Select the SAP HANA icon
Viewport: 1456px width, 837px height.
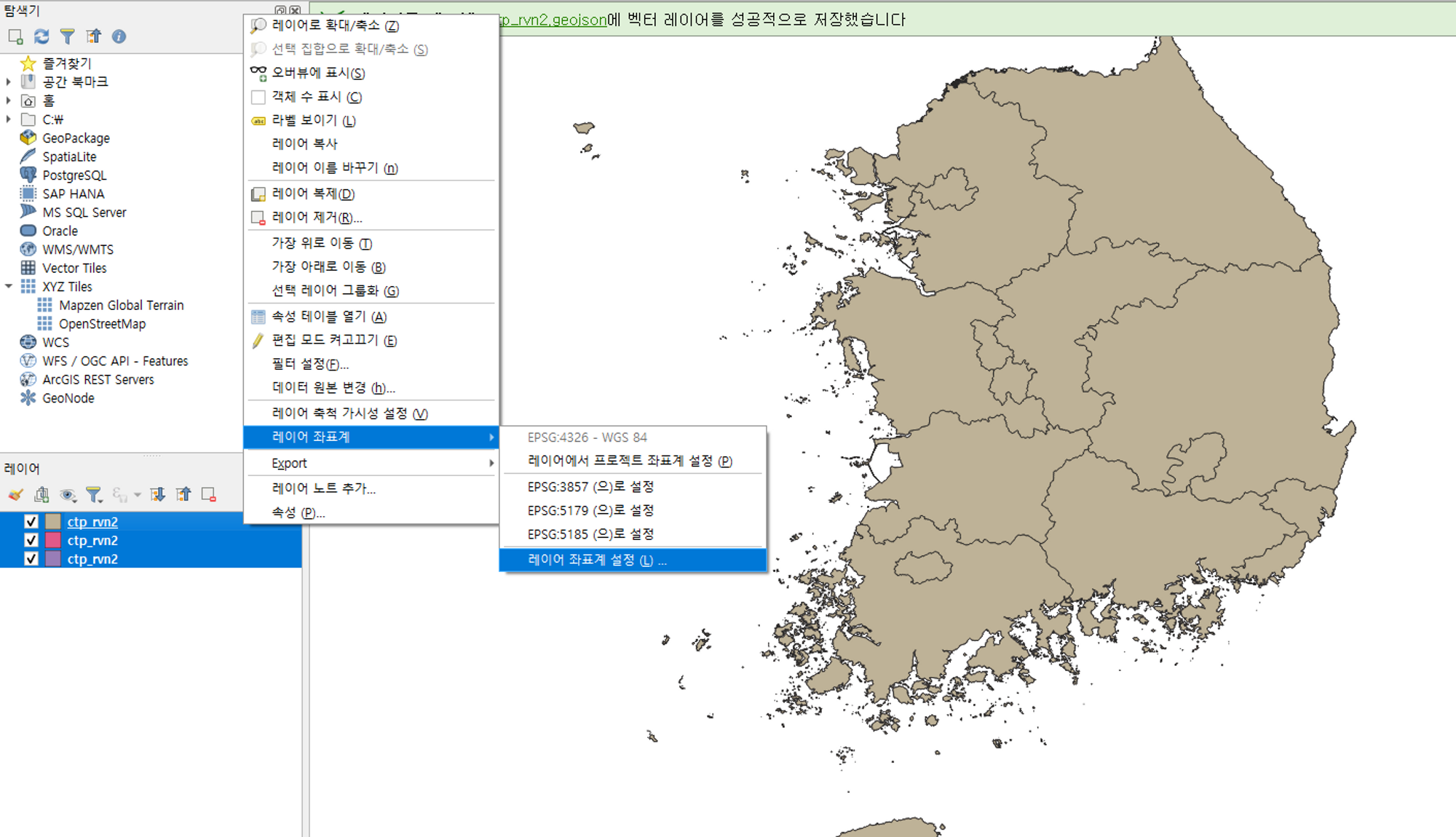click(28, 194)
